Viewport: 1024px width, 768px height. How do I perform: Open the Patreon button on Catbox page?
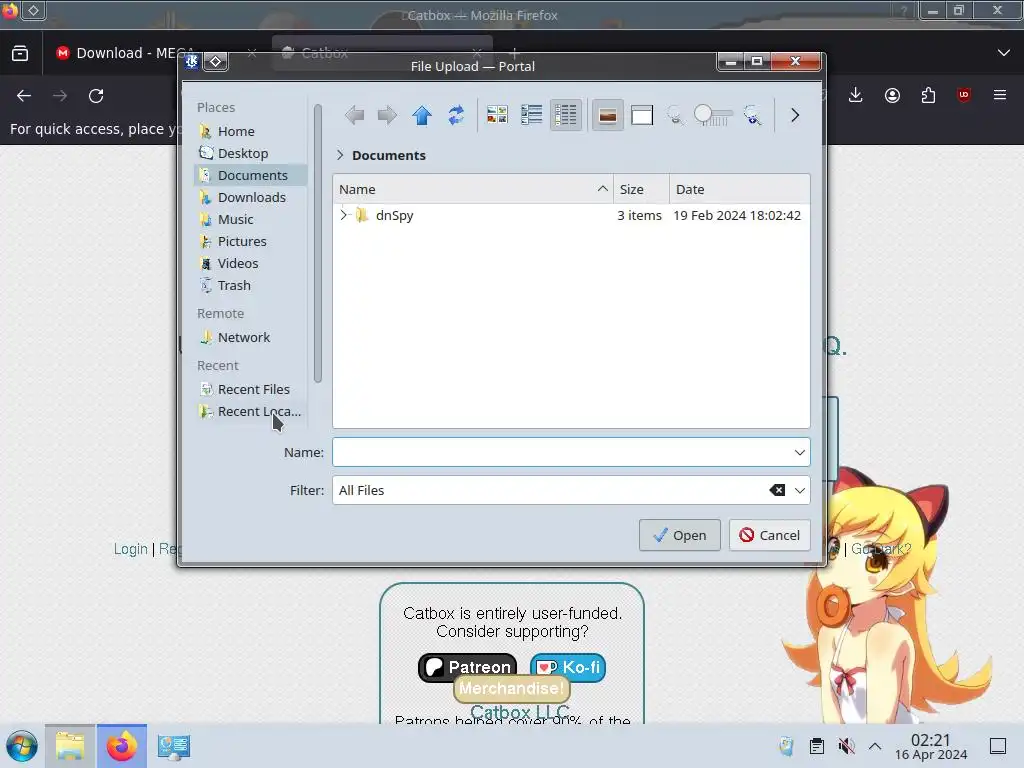[468, 667]
